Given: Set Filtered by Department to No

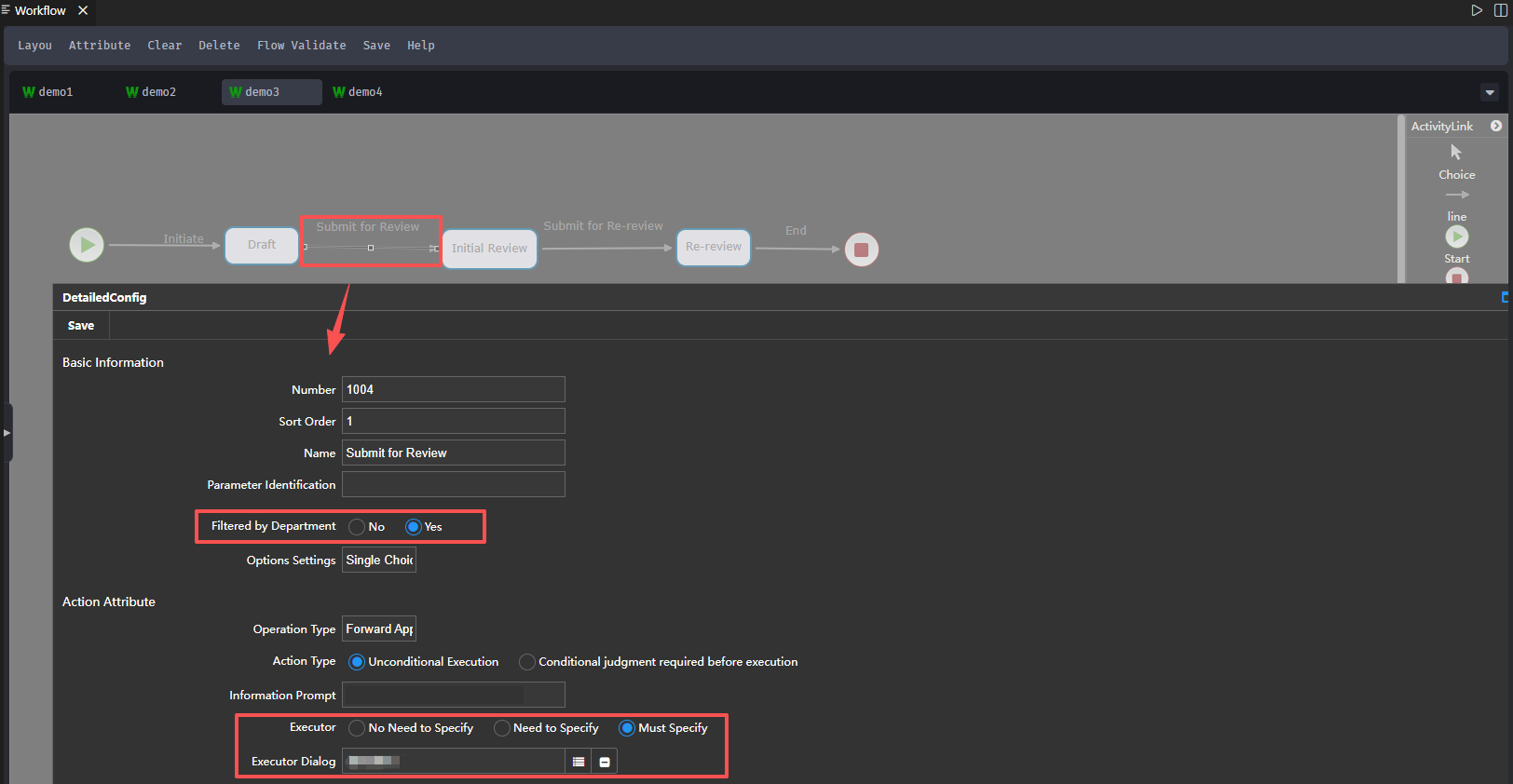Looking at the screenshot, I should 357,527.
